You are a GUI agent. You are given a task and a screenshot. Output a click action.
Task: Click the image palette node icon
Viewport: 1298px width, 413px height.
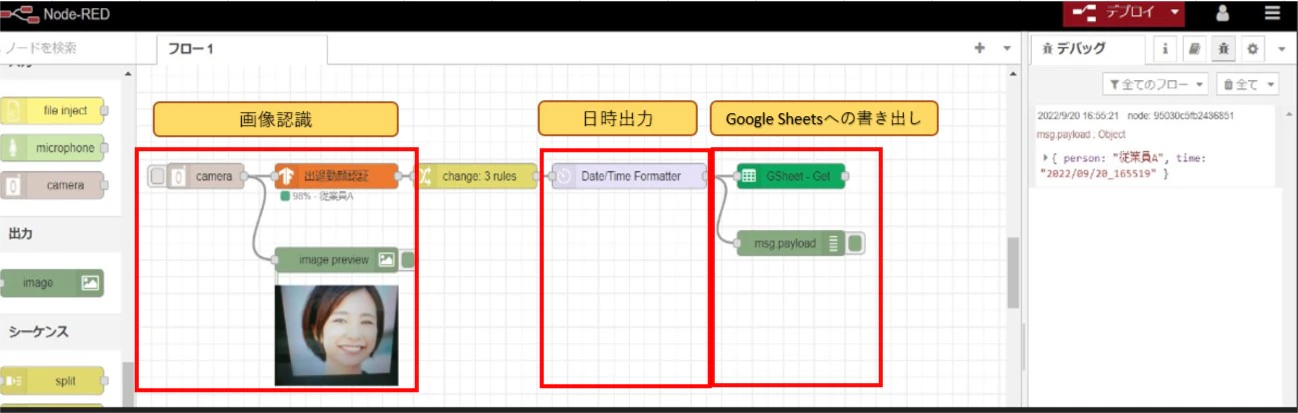pyautogui.click(x=91, y=283)
